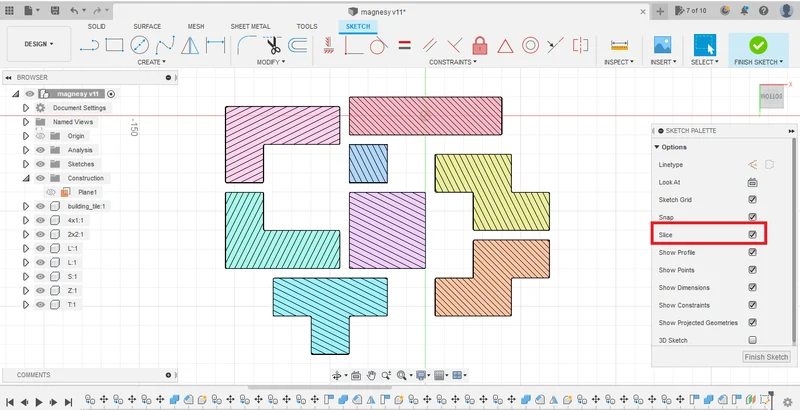800x410 pixels.
Task: Apply the Perpendicular constraint
Action: [x=454, y=45]
